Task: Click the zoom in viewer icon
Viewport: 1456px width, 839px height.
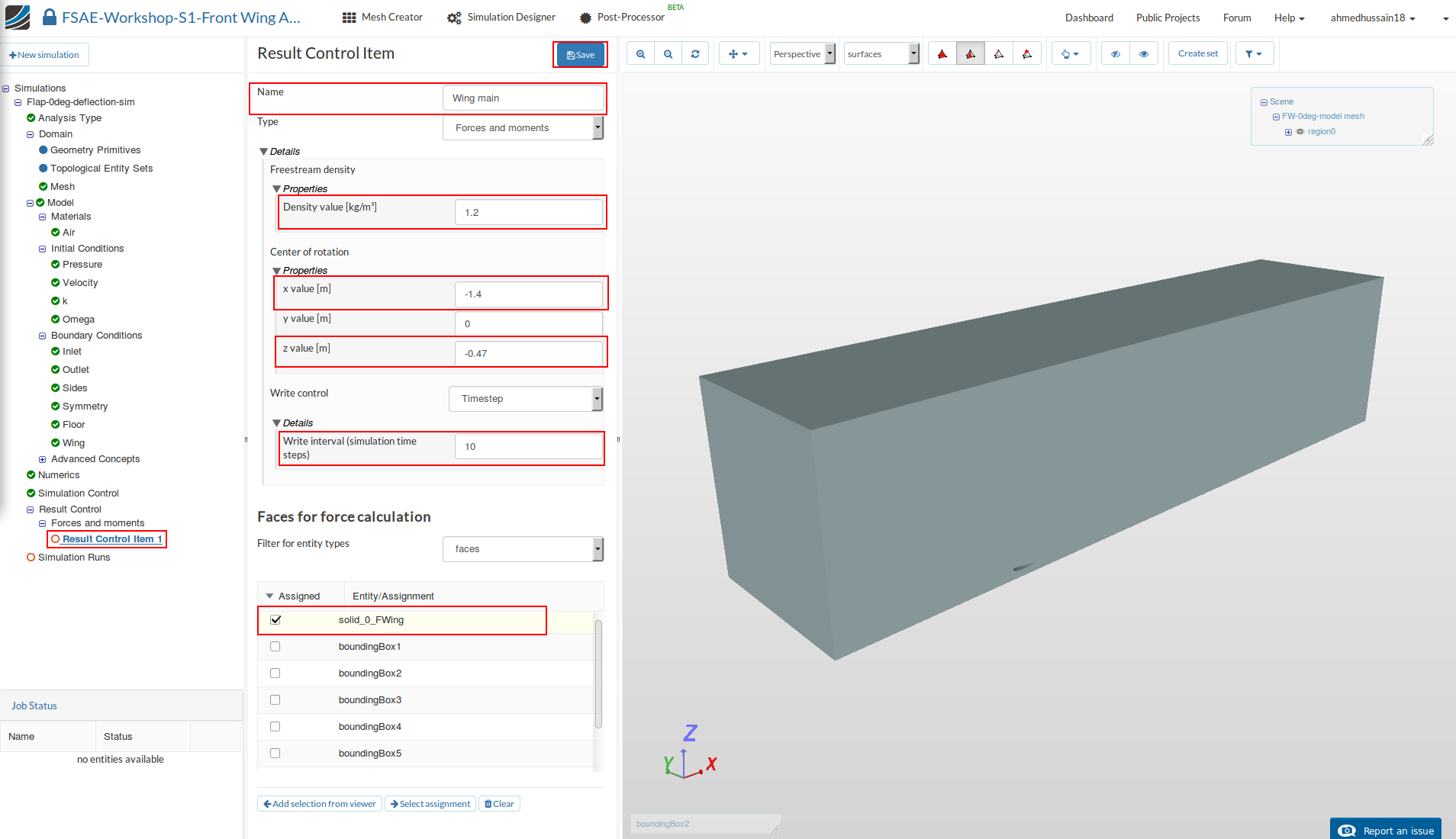Action: pyautogui.click(x=640, y=54)
